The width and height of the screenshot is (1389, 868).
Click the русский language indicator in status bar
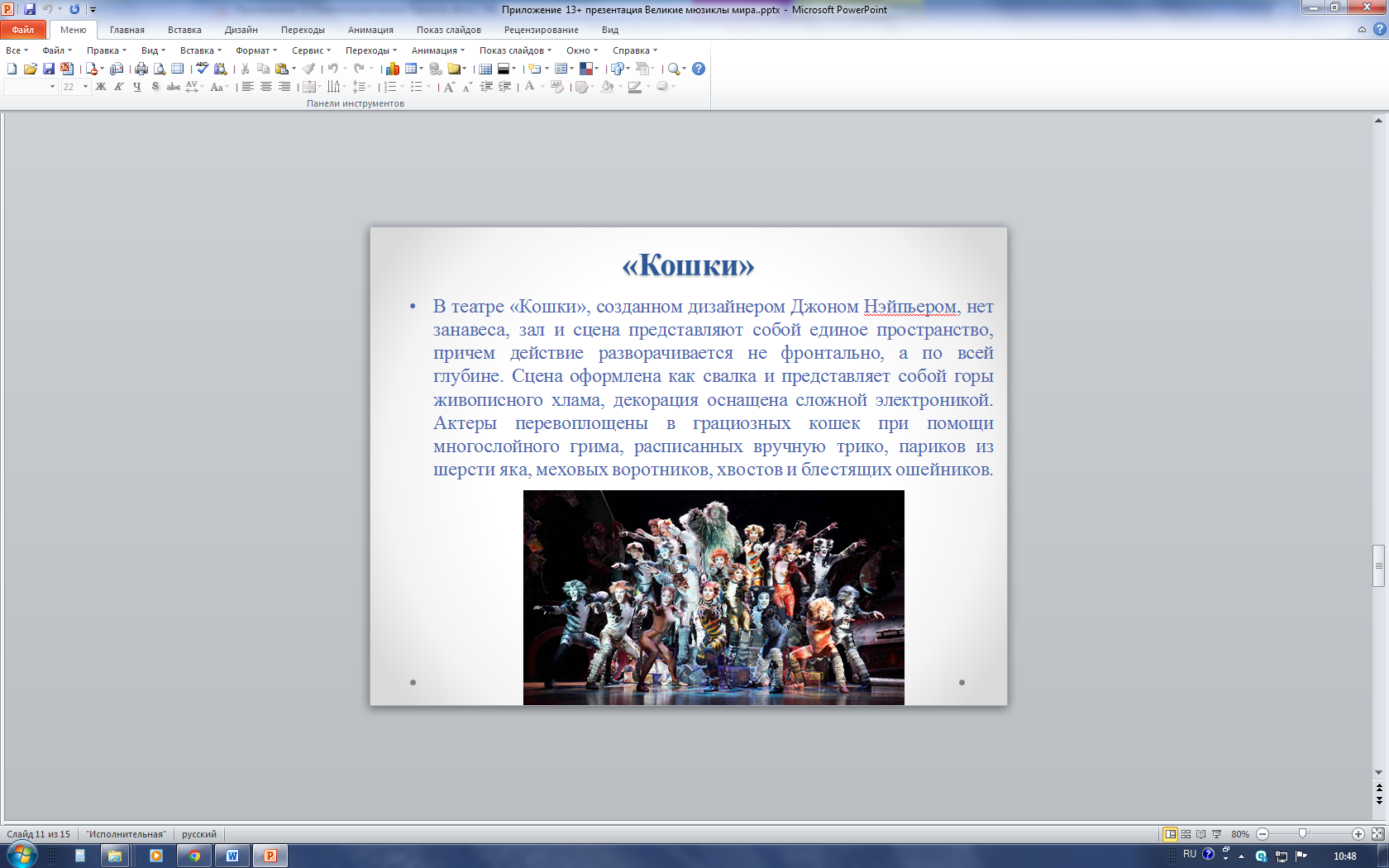199,834
